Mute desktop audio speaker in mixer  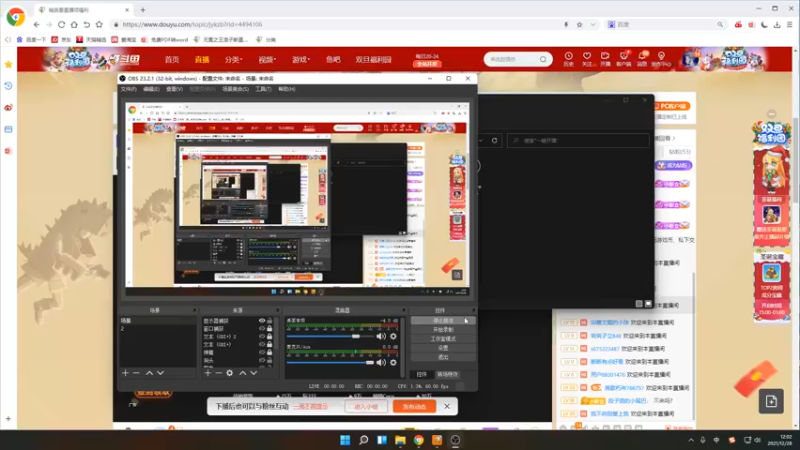[x=381, y=336]
